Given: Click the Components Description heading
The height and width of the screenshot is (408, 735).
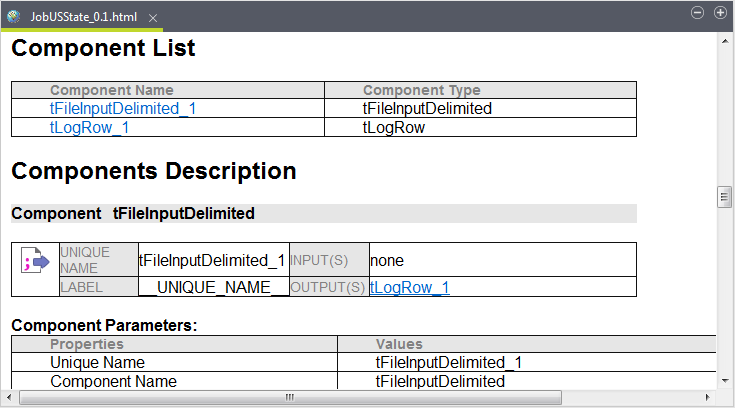Looking at the screenshot, I should [x=154, y=171].
